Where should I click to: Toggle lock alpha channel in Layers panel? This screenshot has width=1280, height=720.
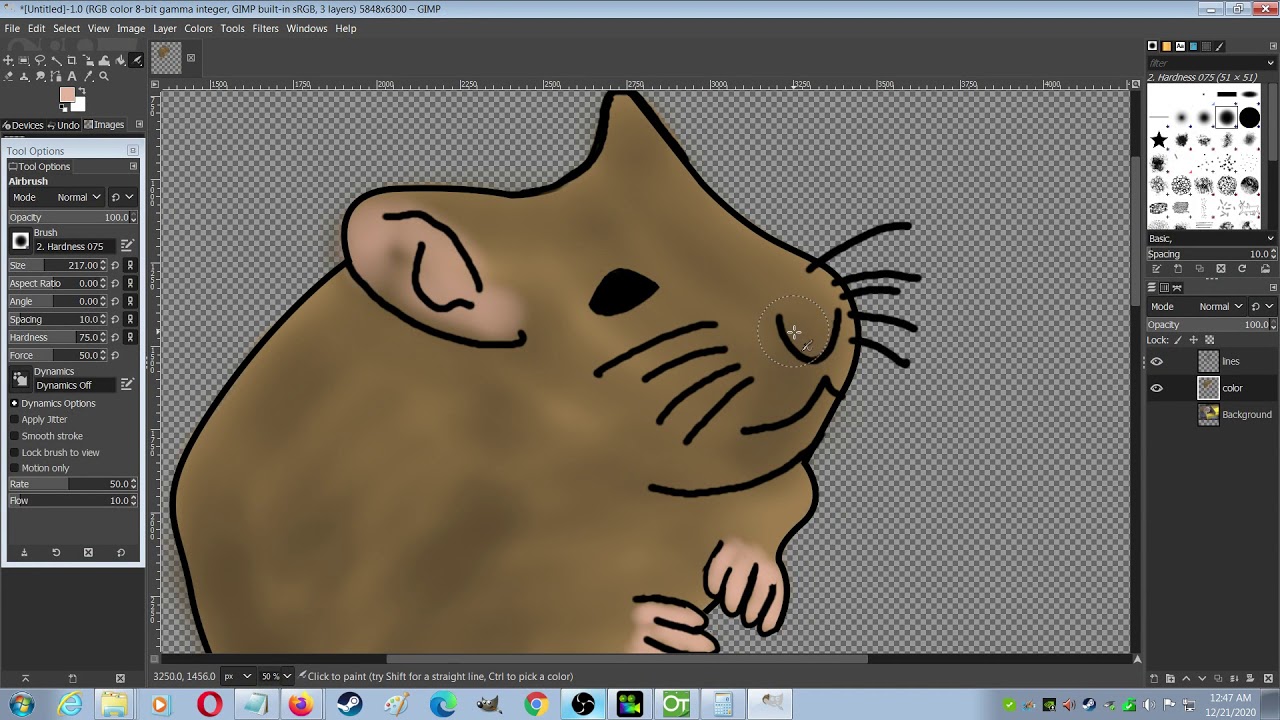[1208, 340]
